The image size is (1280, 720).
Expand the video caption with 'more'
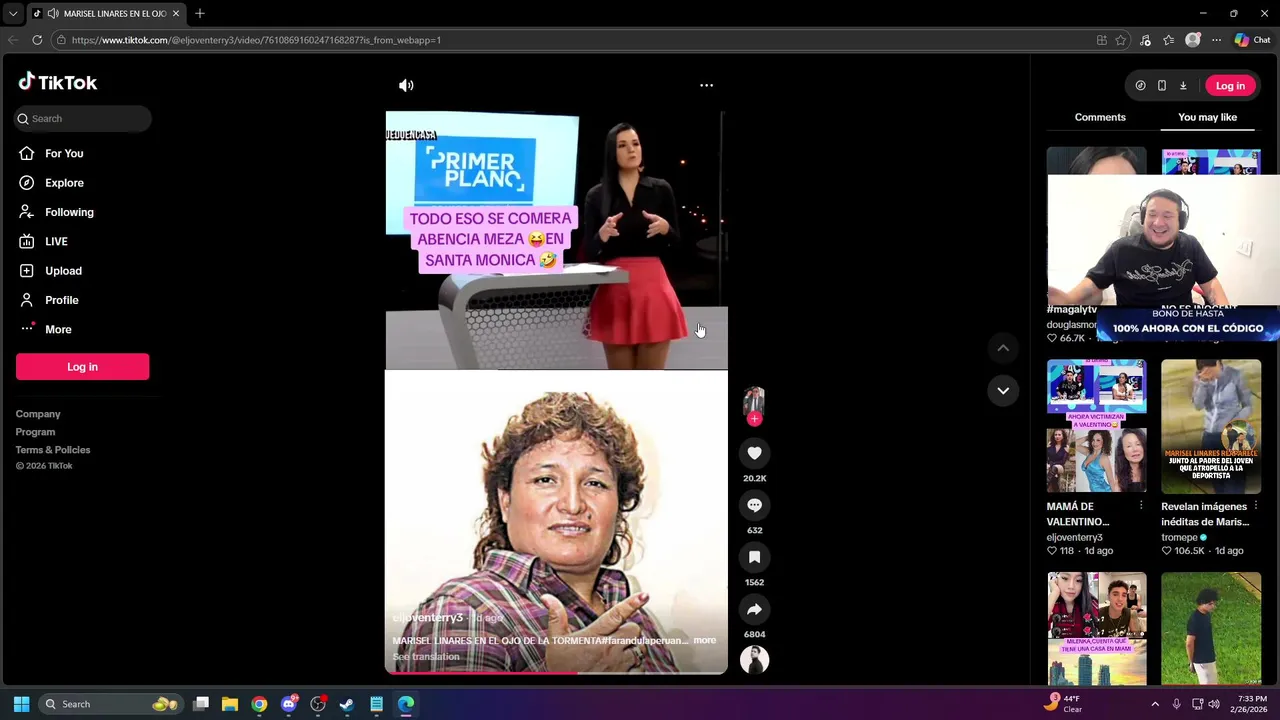point(705,640)
